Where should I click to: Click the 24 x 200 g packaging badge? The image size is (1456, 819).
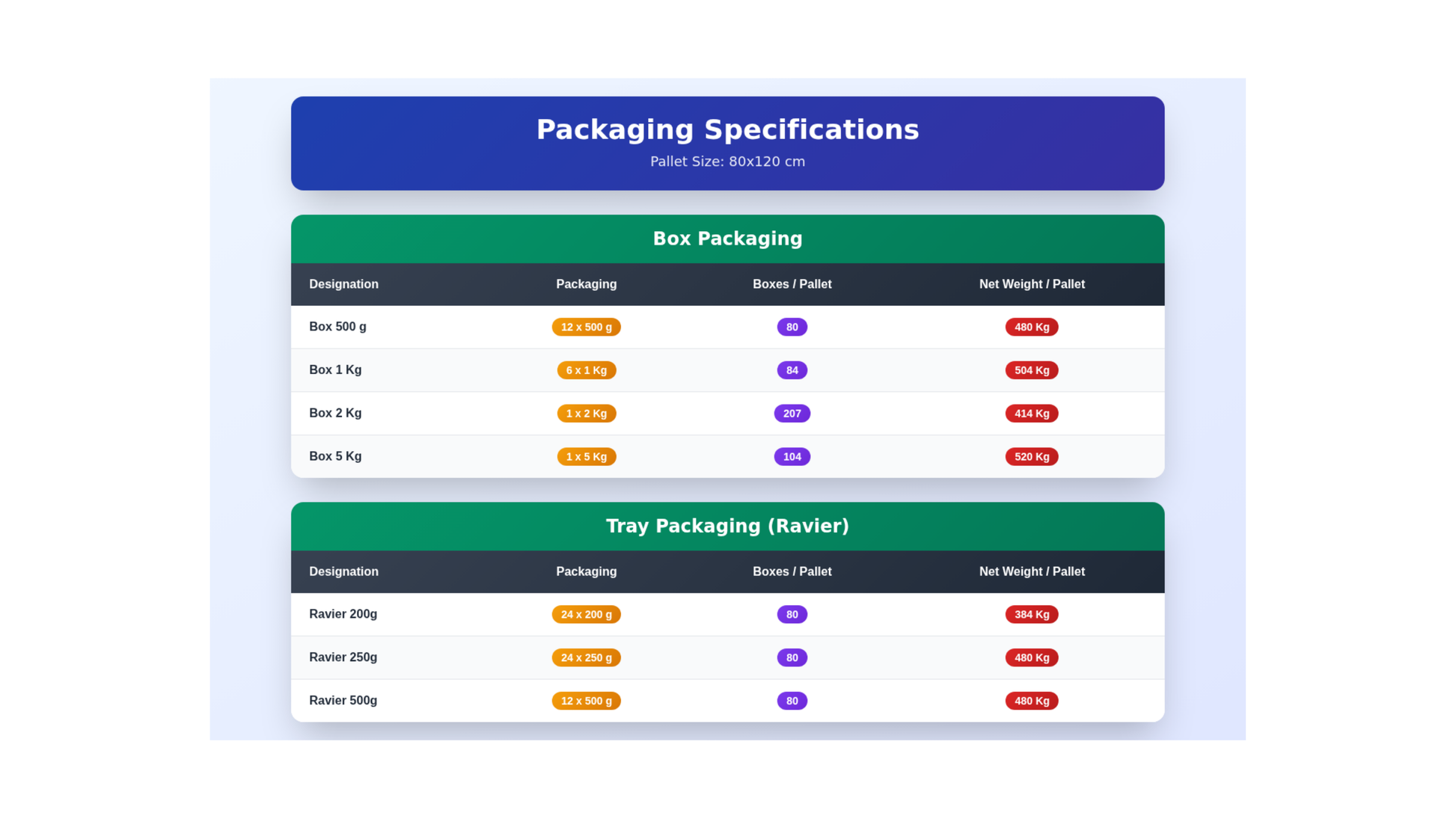(x=586, y=614)
